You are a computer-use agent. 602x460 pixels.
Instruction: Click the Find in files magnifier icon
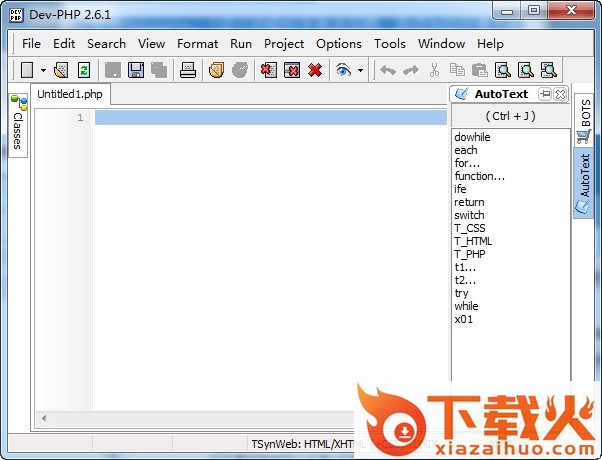(x=549, y=70)
